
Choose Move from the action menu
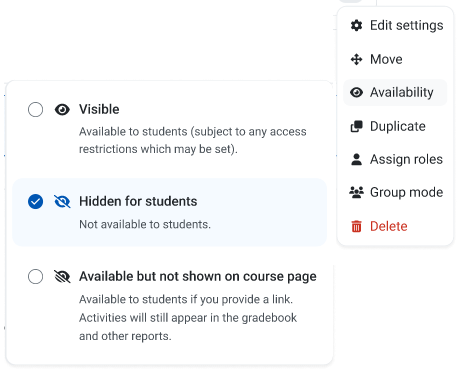point(395,59)
